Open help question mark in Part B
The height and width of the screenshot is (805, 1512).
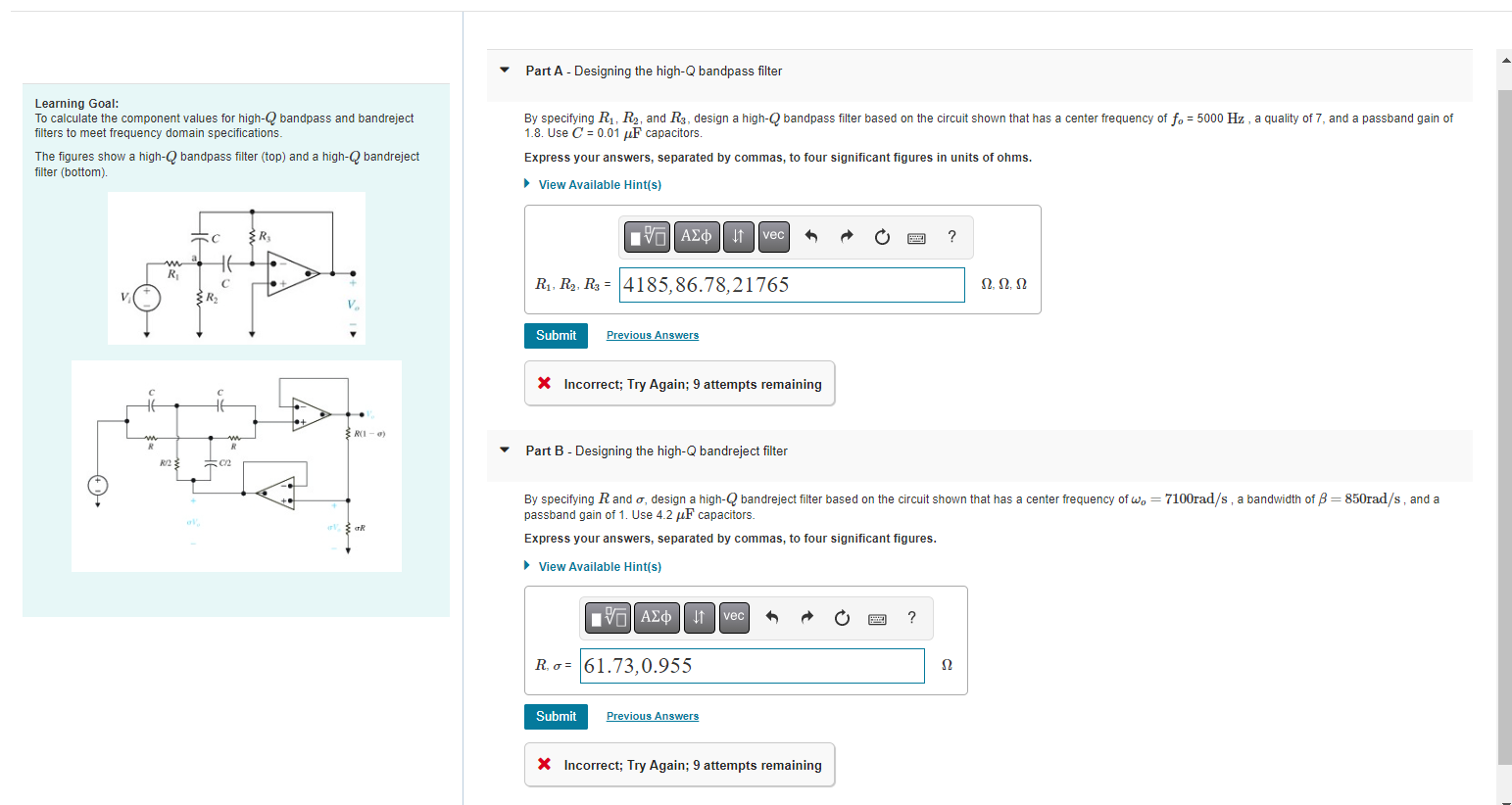pyautogui.click(x=912, y=617)
